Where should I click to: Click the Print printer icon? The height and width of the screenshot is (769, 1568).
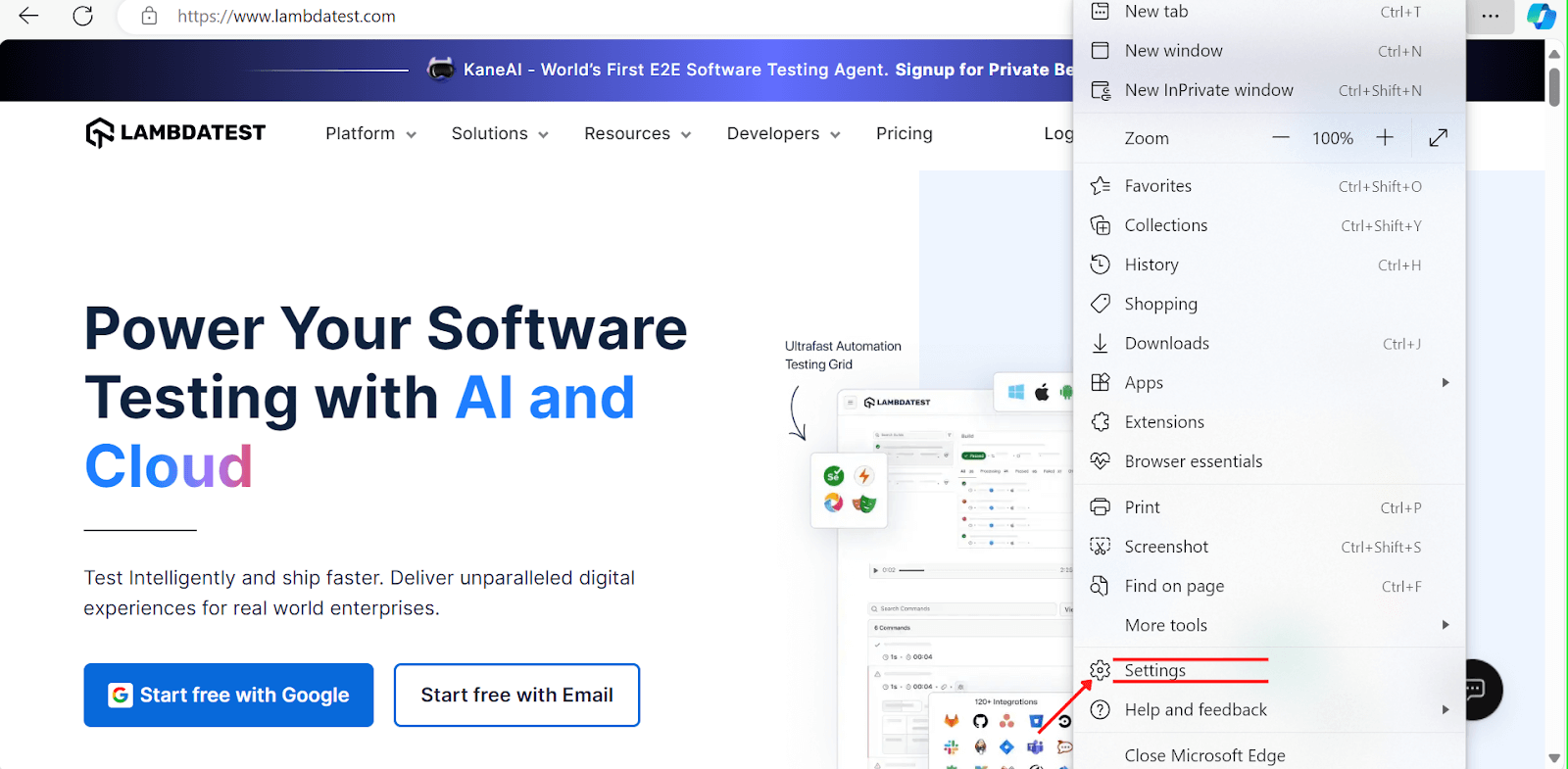[1101, 507]
